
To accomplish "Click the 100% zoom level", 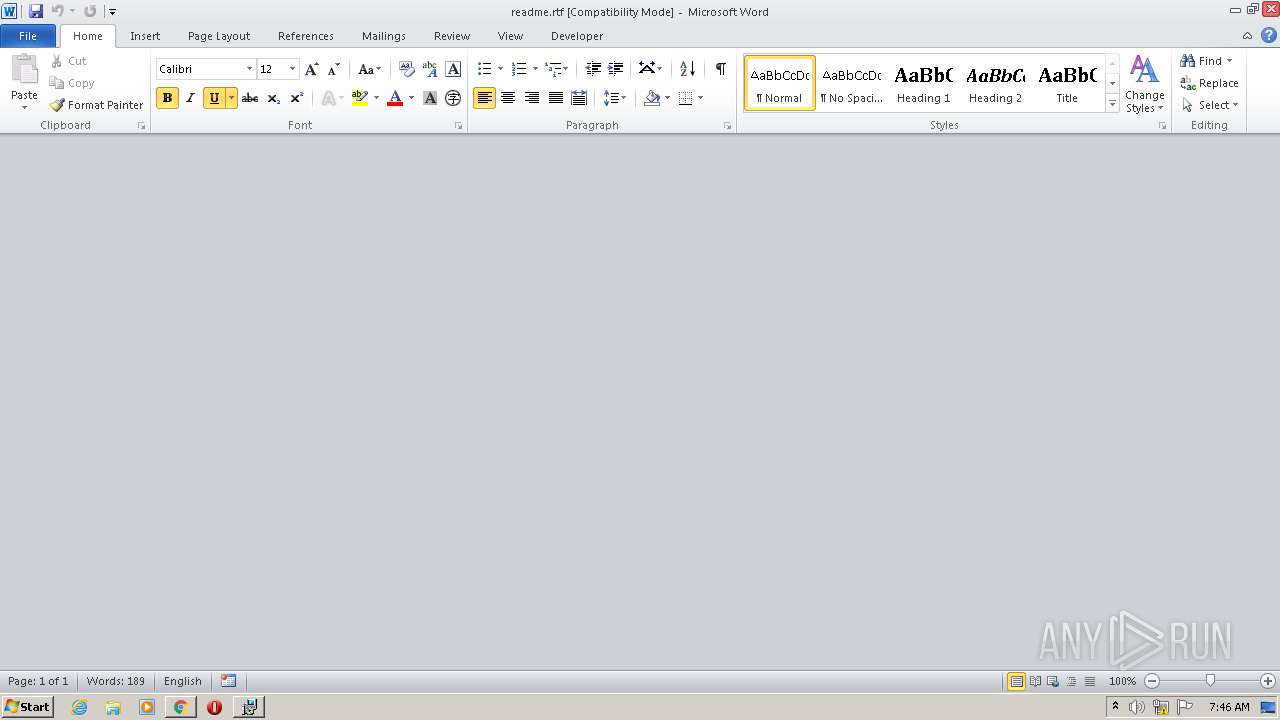I will [1122, 681].
